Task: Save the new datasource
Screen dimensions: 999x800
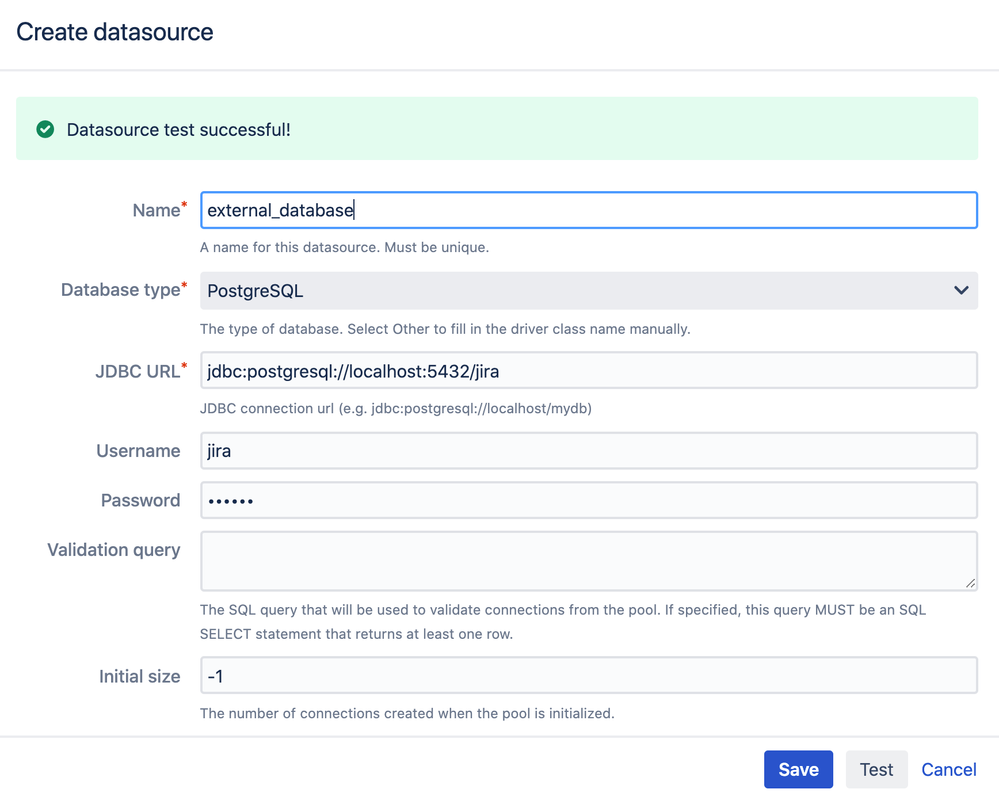Action: tap(798, 769)
